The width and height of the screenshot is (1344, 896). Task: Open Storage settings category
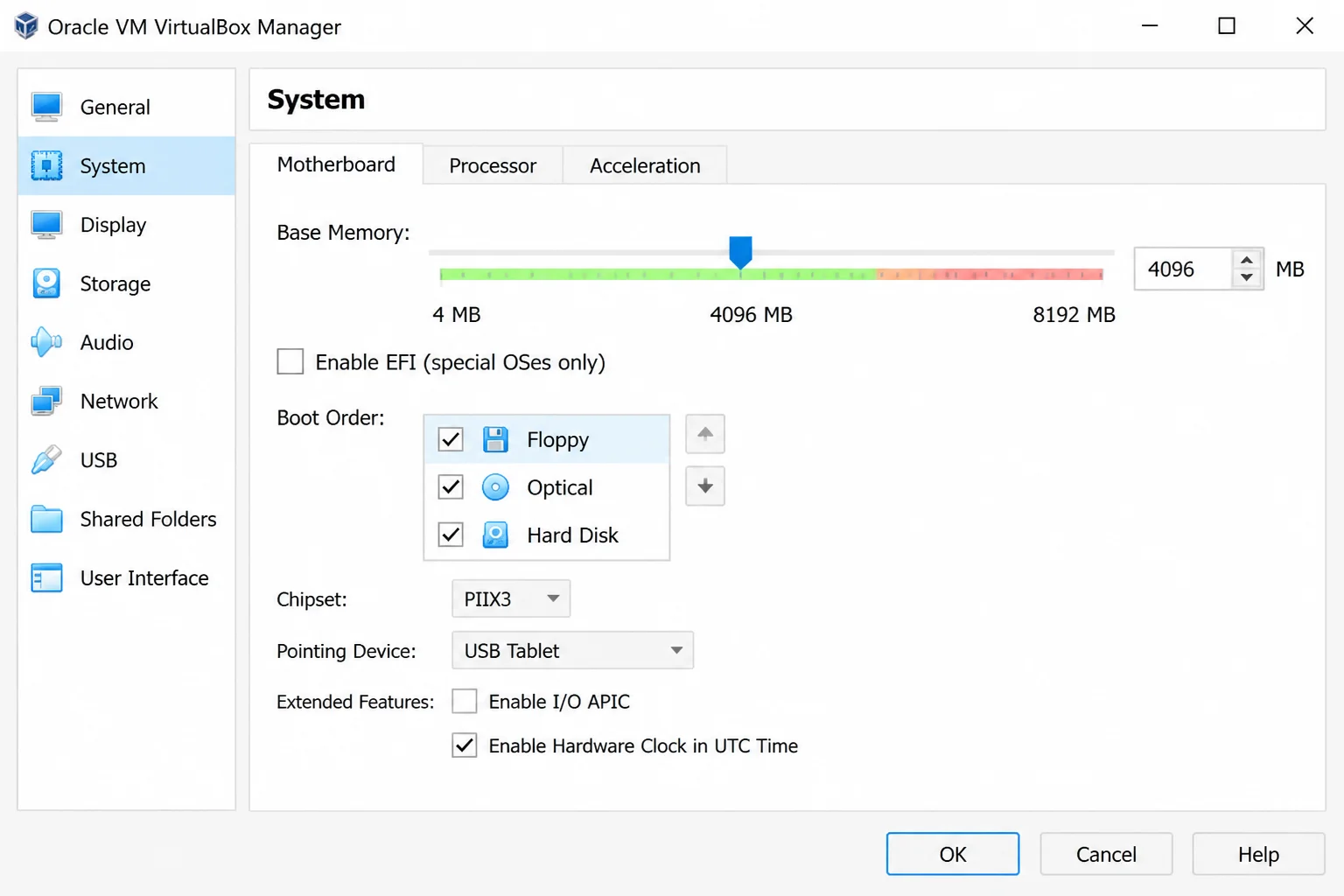click(x=127, y=283)
